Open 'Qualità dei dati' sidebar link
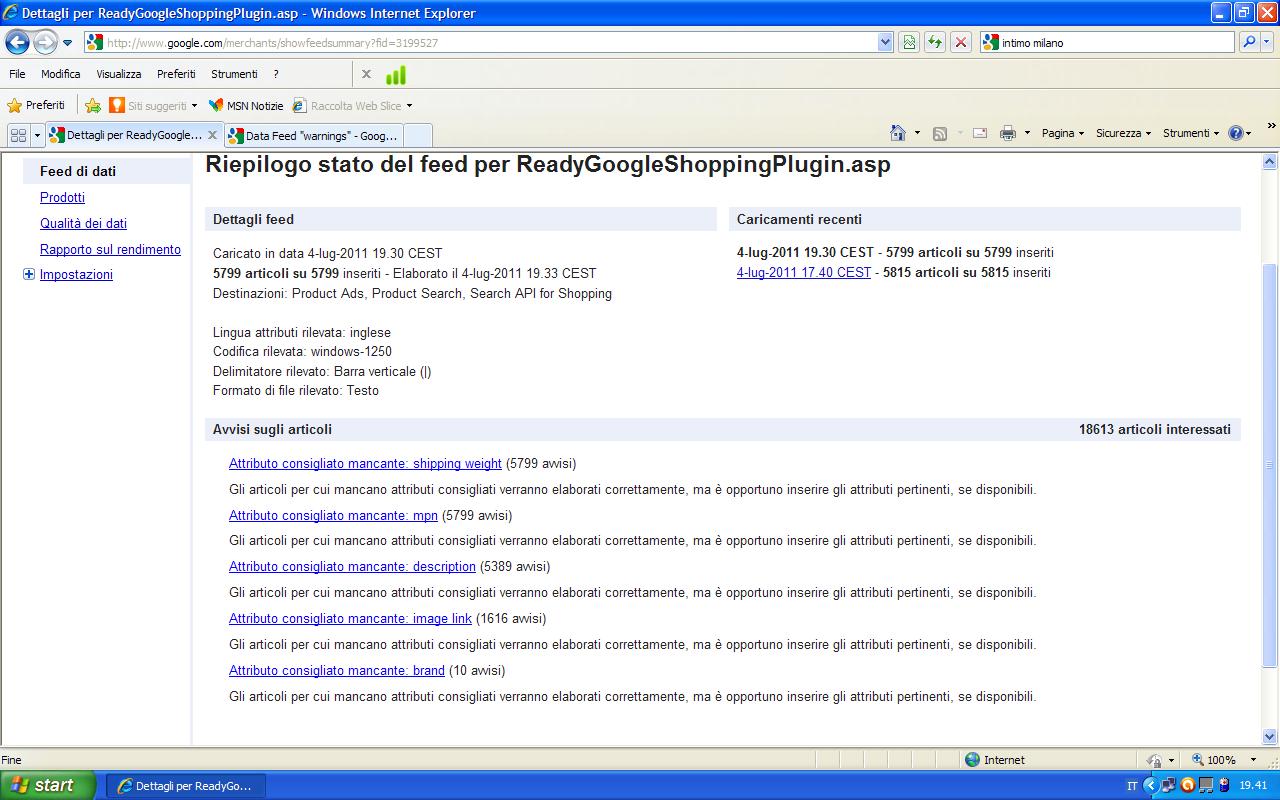 pyautogui.click(x=83, y=223)
